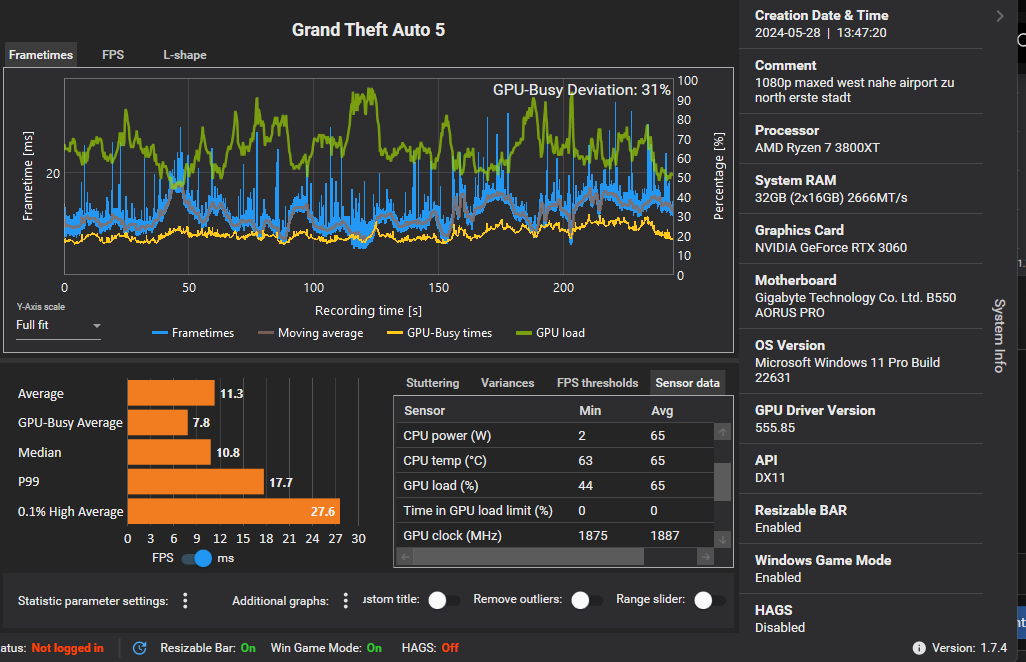Open Statistic parameter settings three-dot menu
1026x662 pixels.
tap(185, 601)
